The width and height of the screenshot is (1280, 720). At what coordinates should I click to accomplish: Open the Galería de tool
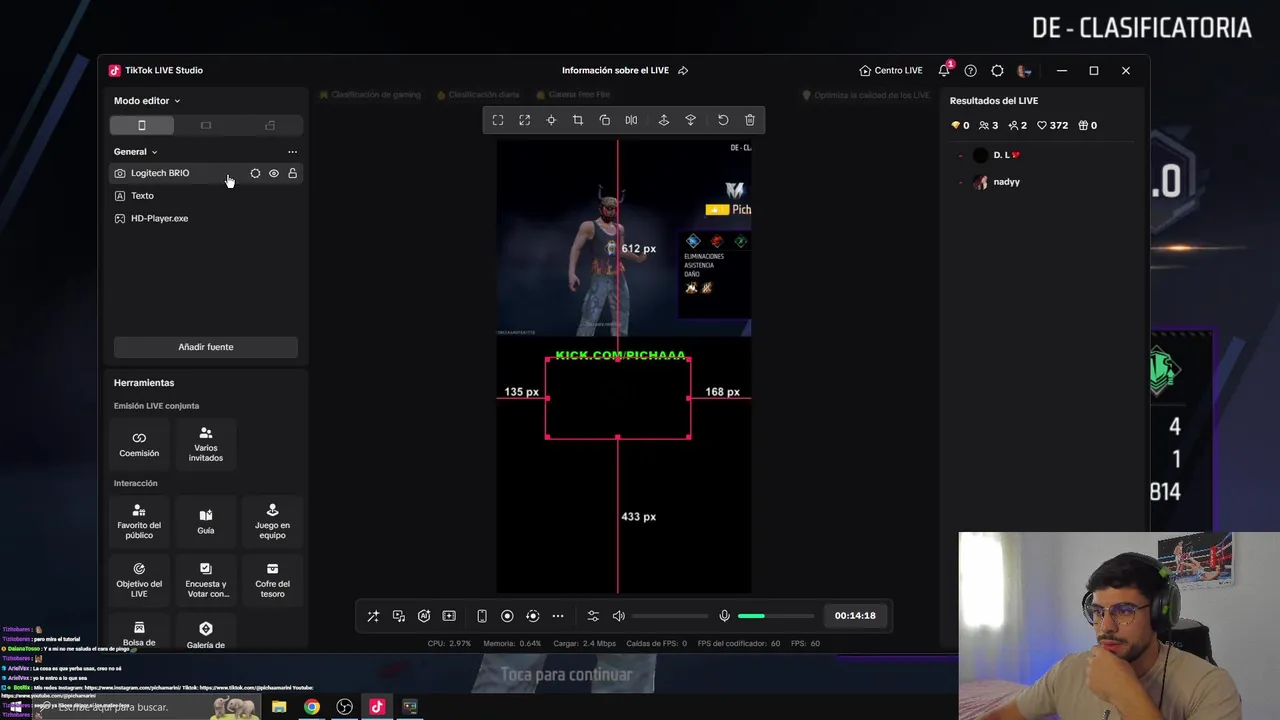click(x=206, y=635)
